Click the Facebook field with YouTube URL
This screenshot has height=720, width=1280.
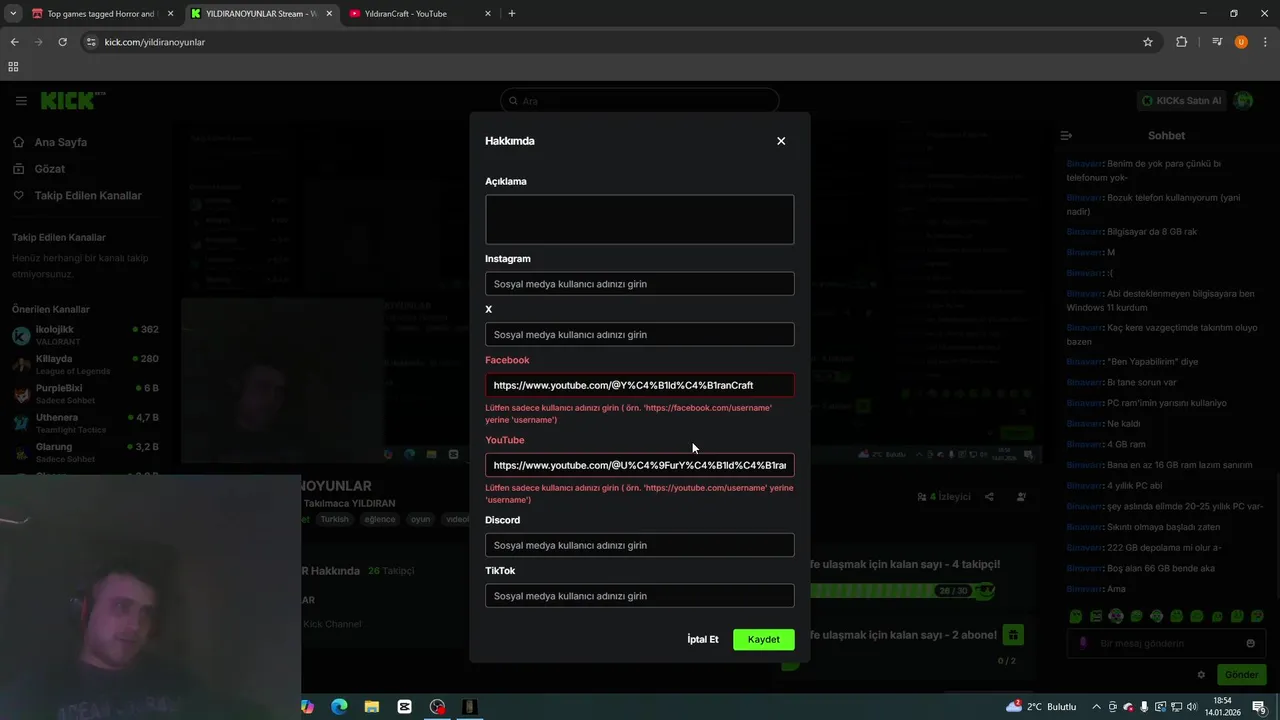640,385
